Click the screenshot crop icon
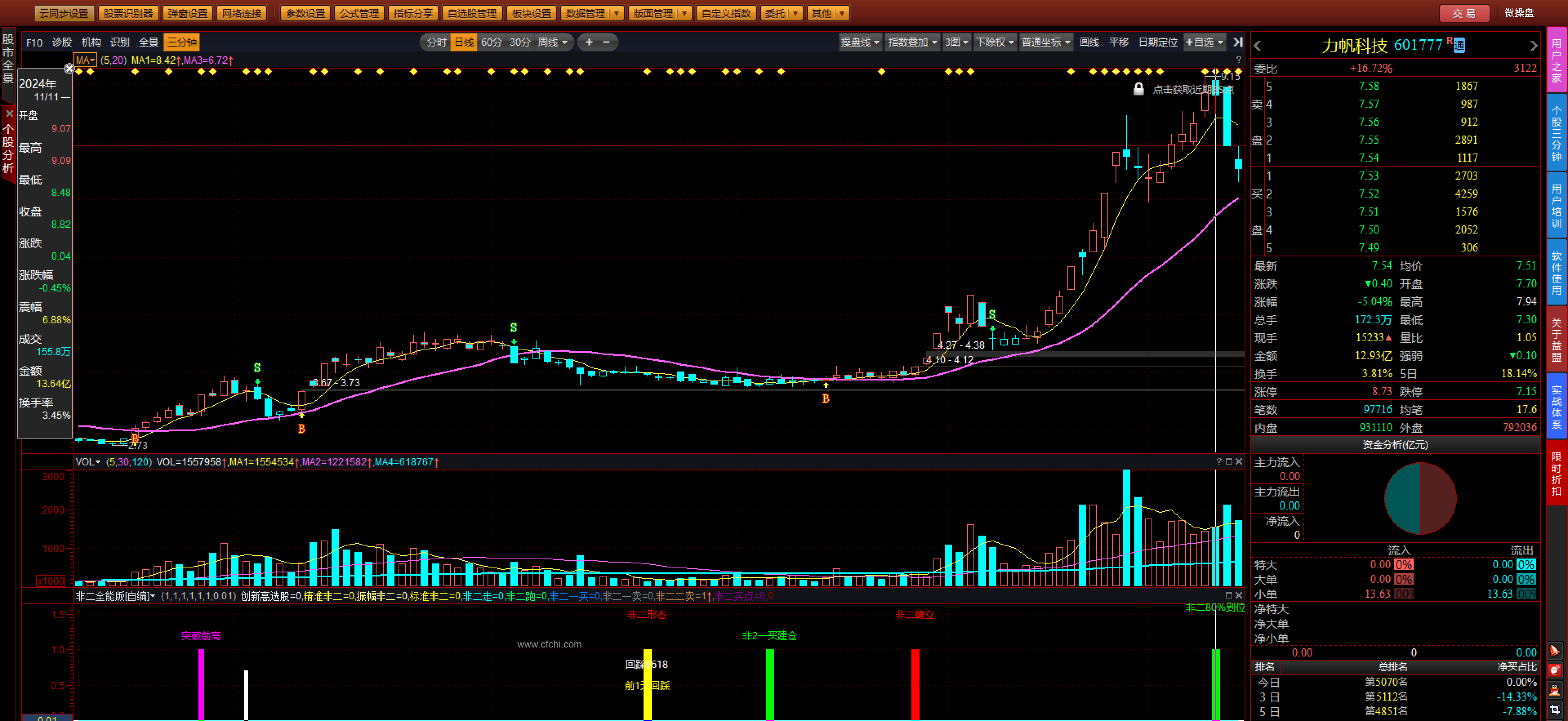 pyautogui.click(x=1555, y=710)
